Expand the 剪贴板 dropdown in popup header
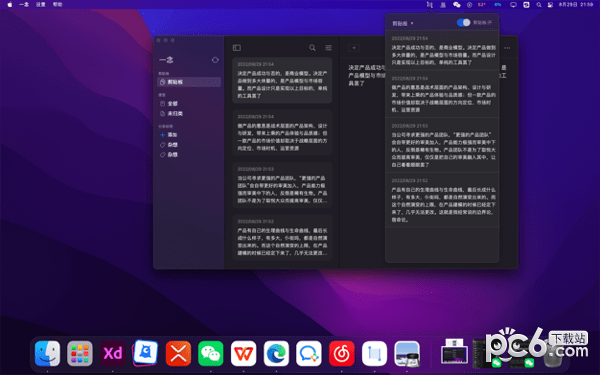600x375 pixels. (403, 23)
